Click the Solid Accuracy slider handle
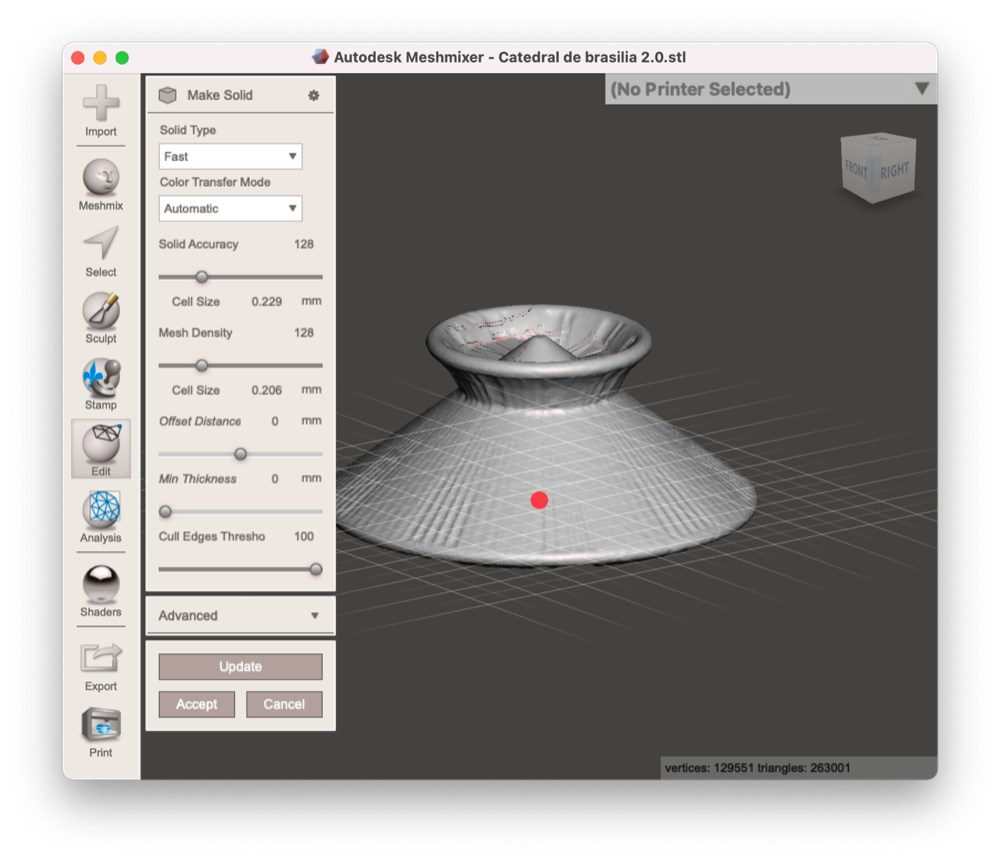 coord(202,277)
